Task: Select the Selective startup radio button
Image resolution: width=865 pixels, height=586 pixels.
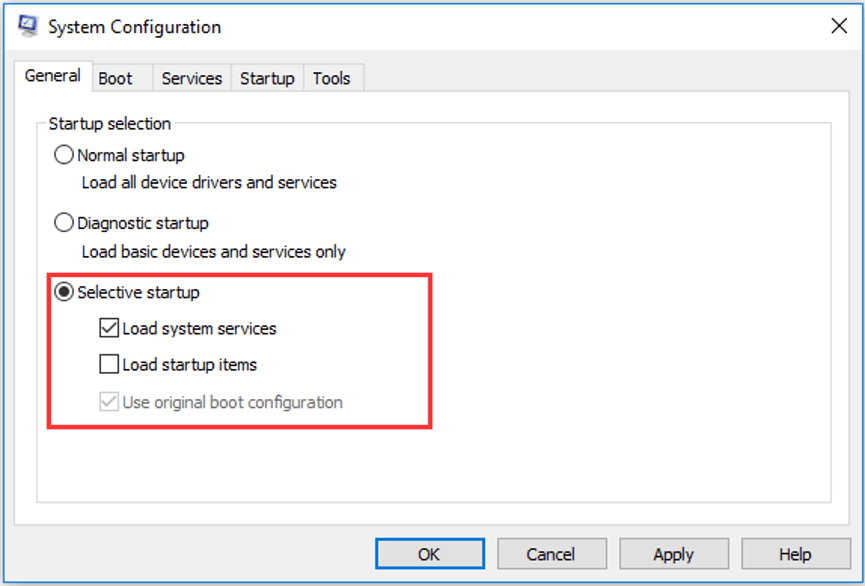Action: pyautogui.click(x=63, y=292)
